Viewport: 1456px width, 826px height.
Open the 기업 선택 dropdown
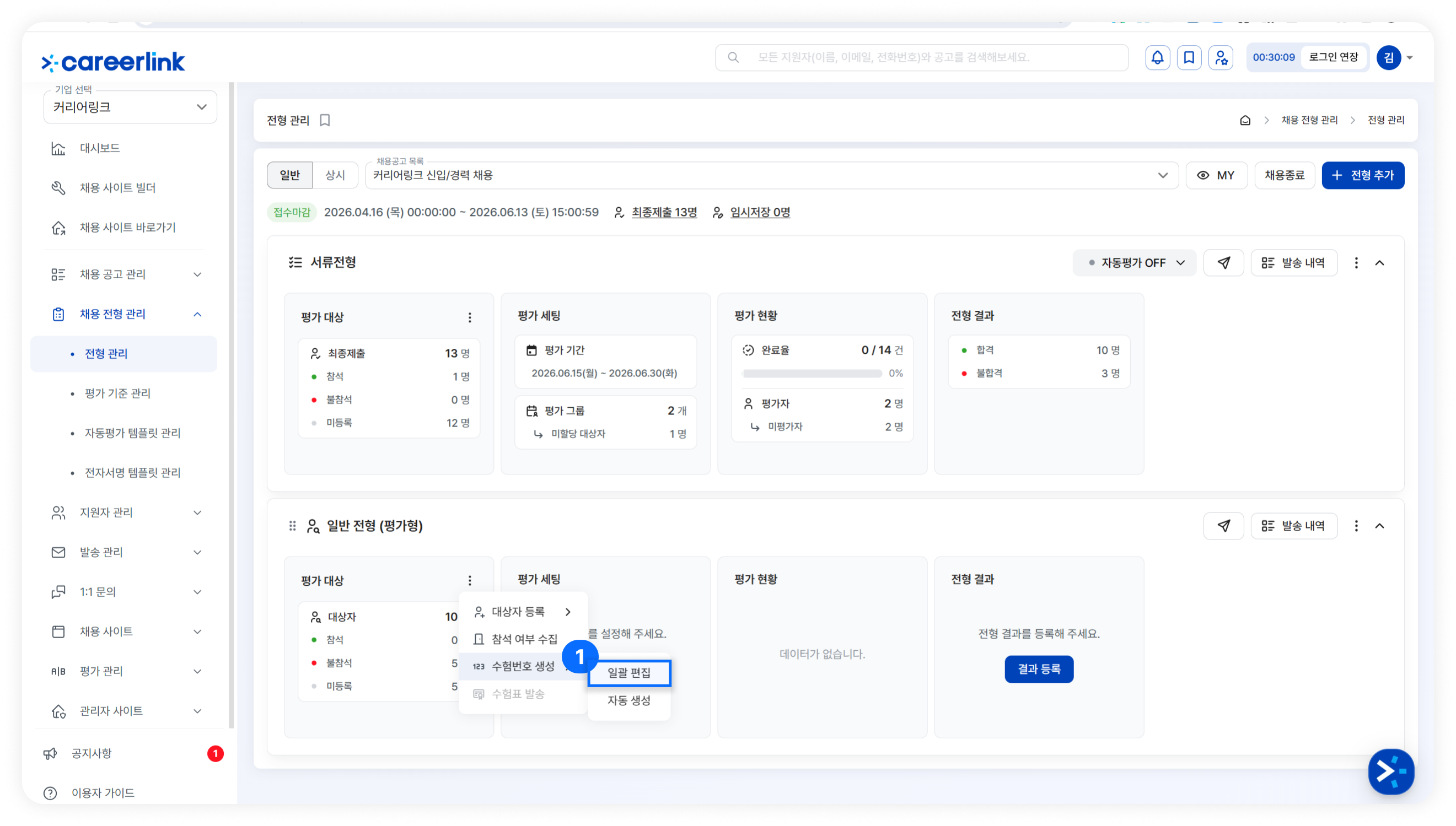[x=130, y=107]
